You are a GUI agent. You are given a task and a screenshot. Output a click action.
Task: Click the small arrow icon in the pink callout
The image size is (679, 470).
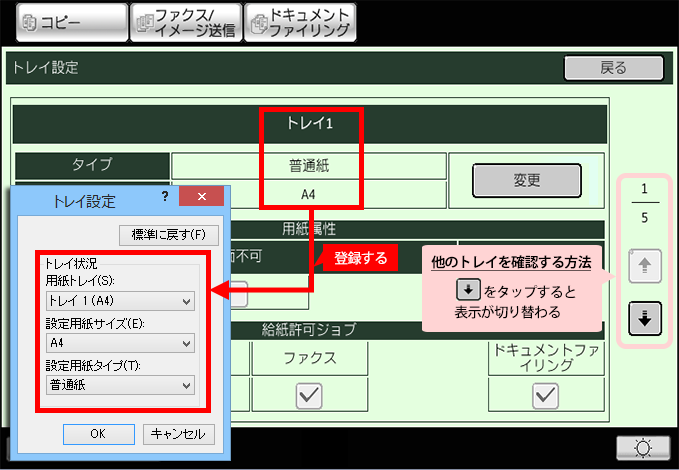tap(467, 290)
